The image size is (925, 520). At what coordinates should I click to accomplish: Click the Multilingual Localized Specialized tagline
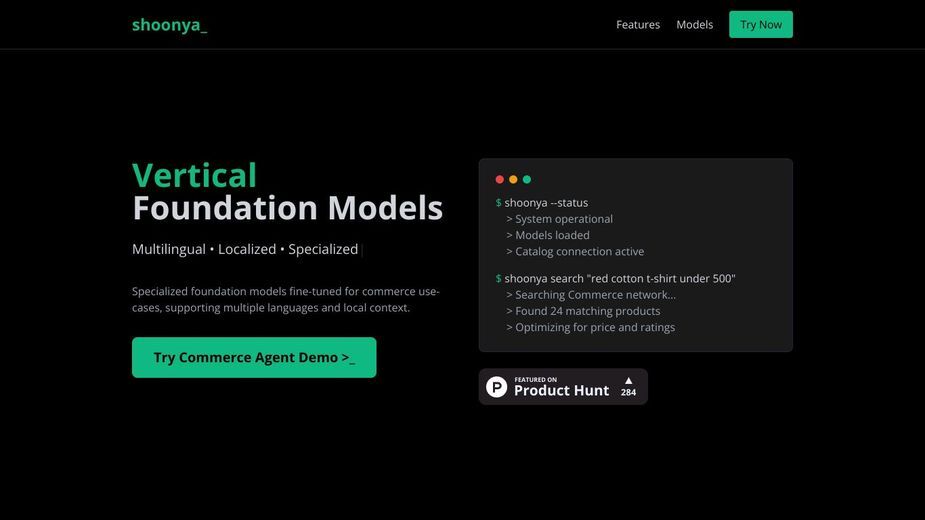245,249
